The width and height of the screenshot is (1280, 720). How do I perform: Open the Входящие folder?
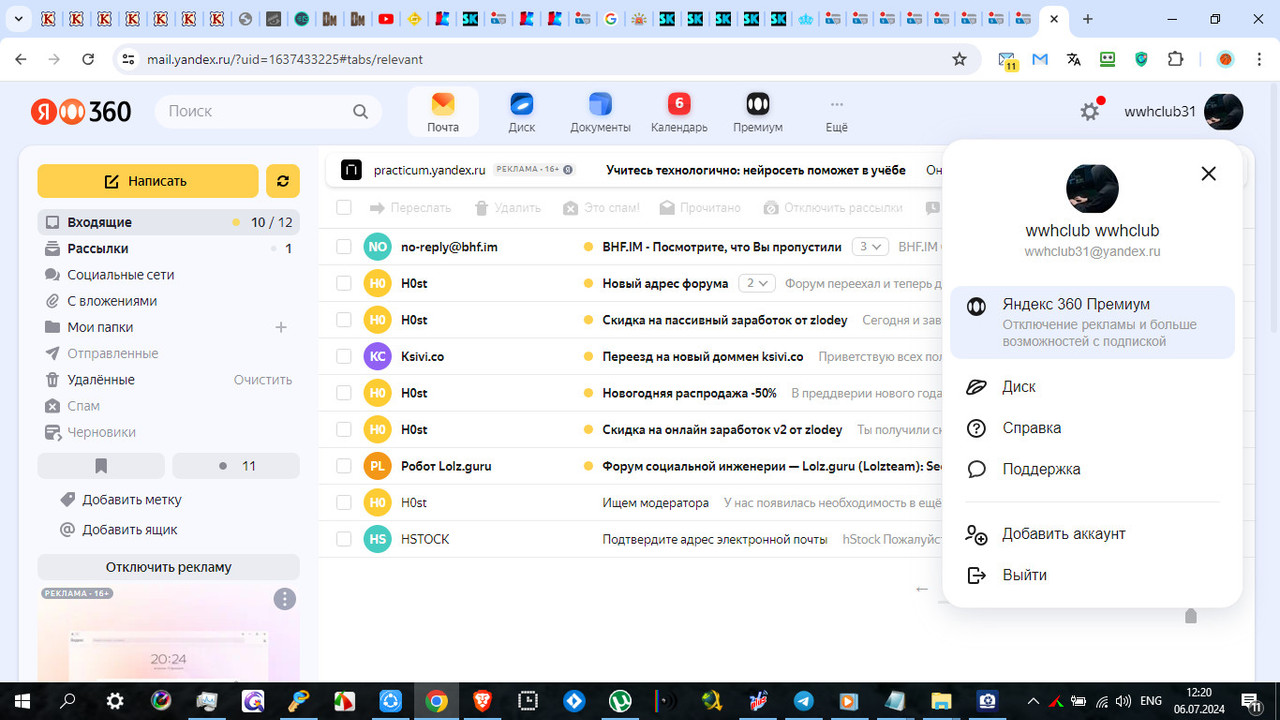pos(168,222)
